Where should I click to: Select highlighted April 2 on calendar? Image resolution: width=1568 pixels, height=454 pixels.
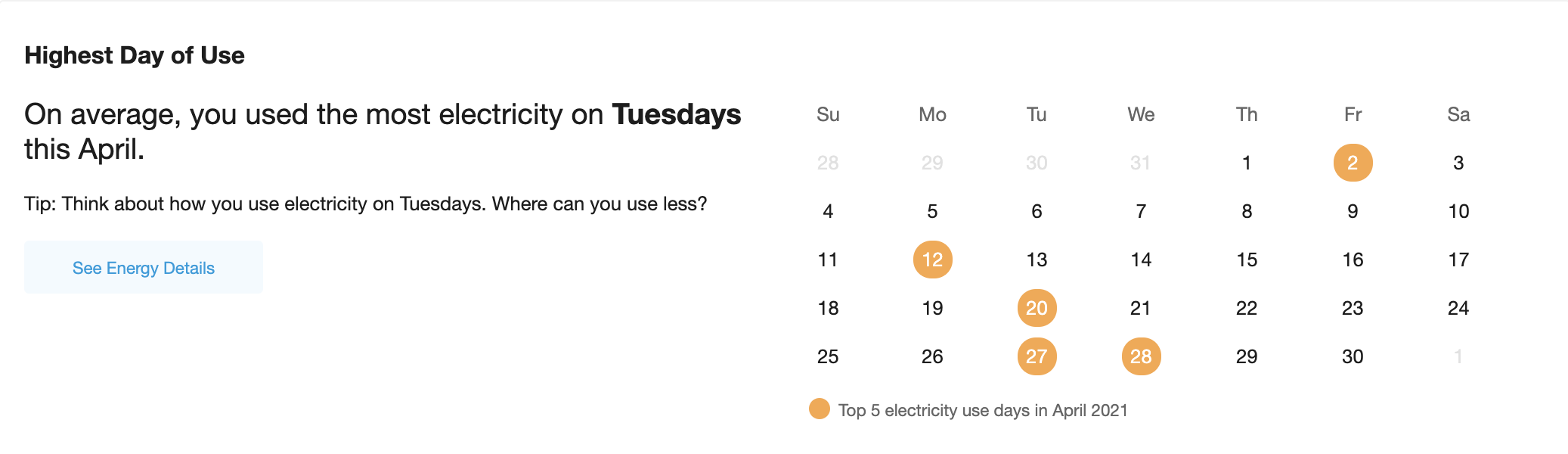coord(1353,163)
